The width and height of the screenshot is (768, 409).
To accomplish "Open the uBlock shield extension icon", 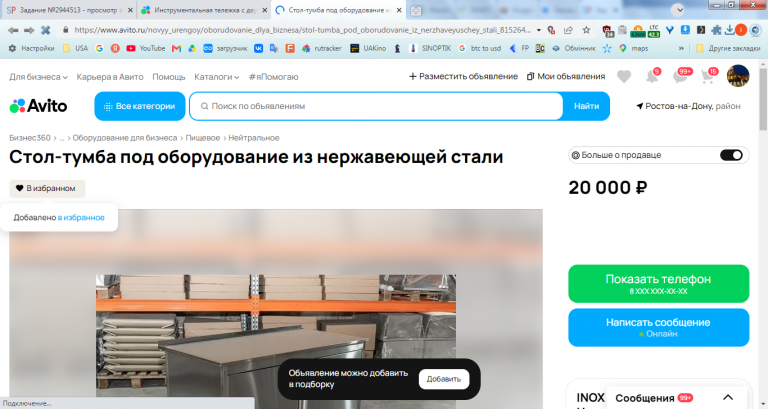I will coord(607,31).
